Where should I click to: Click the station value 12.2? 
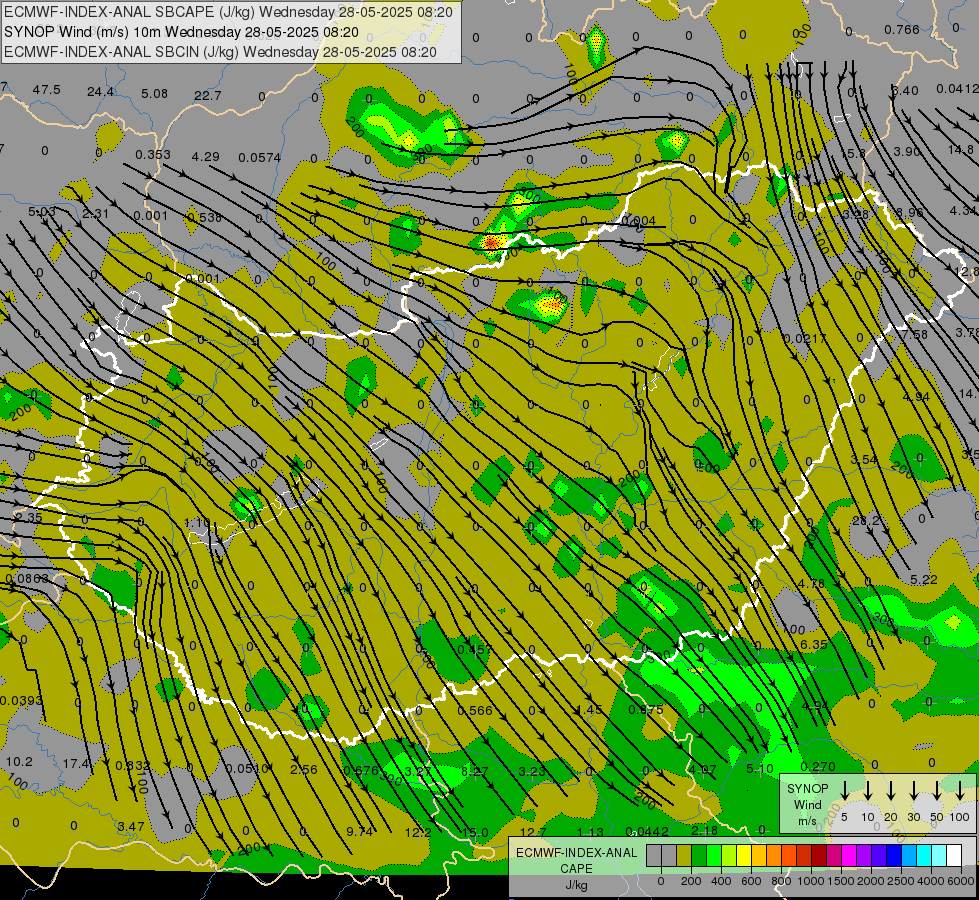tap(418, 831)
